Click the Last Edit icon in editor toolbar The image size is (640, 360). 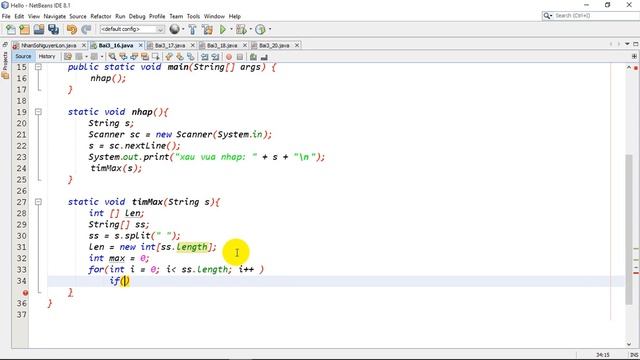pos(68,56)
